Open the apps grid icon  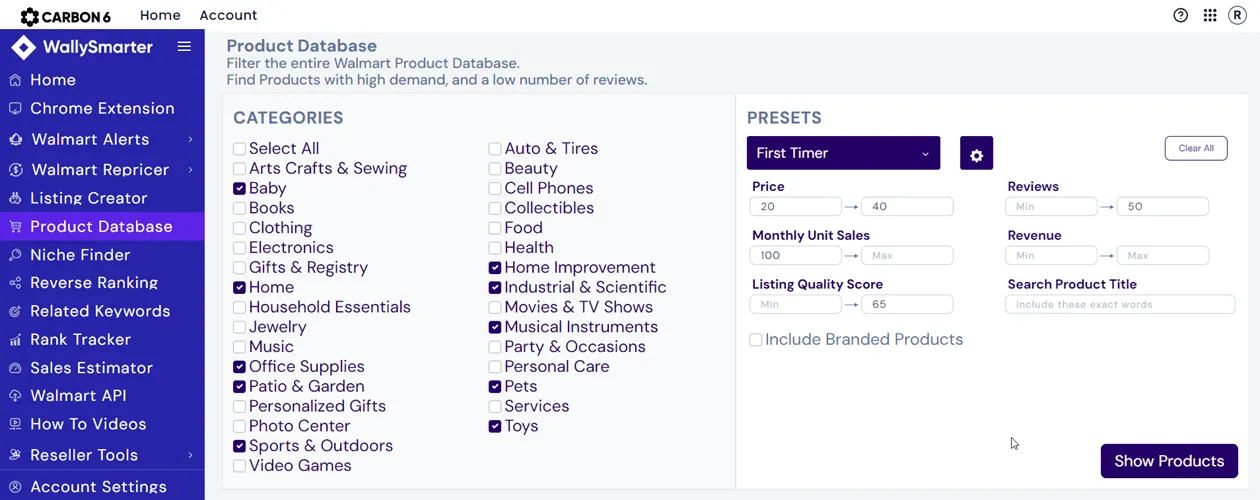tap(1210, 15)
